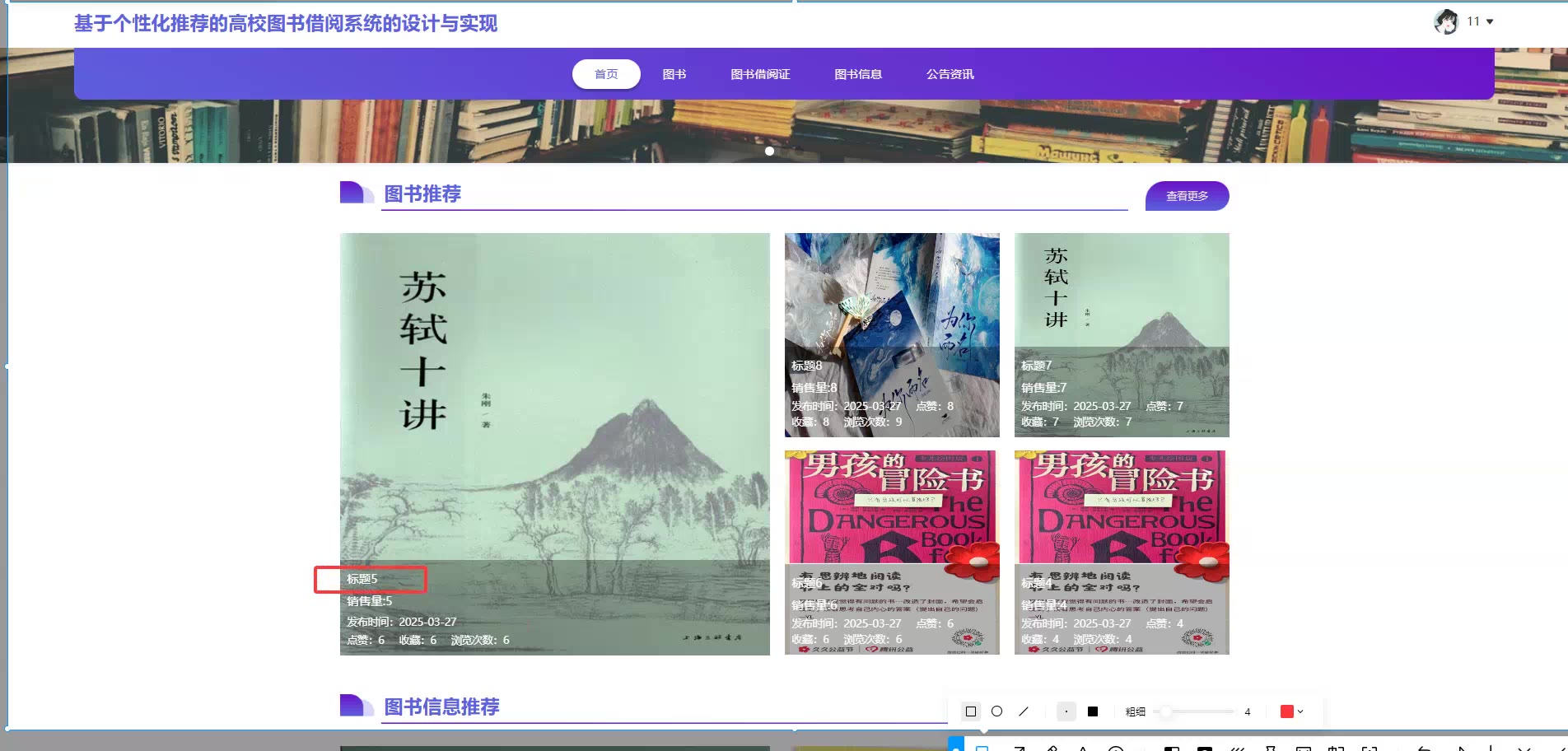
Task: Open the large 苏轼十讲 book cover 标题5
Action: 555,444
